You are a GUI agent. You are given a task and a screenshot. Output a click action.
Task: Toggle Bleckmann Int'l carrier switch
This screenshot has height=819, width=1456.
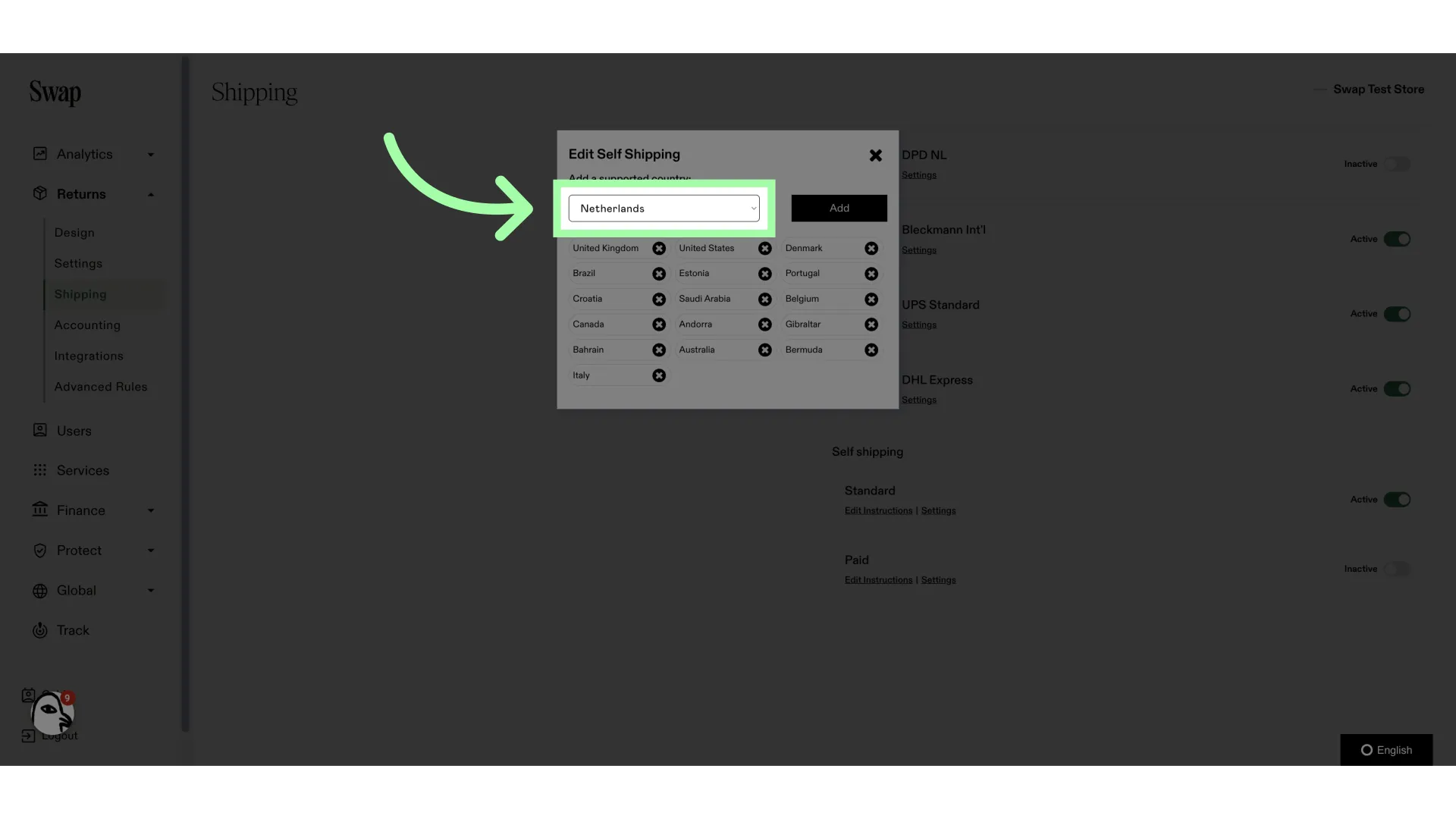[1397, 239]
